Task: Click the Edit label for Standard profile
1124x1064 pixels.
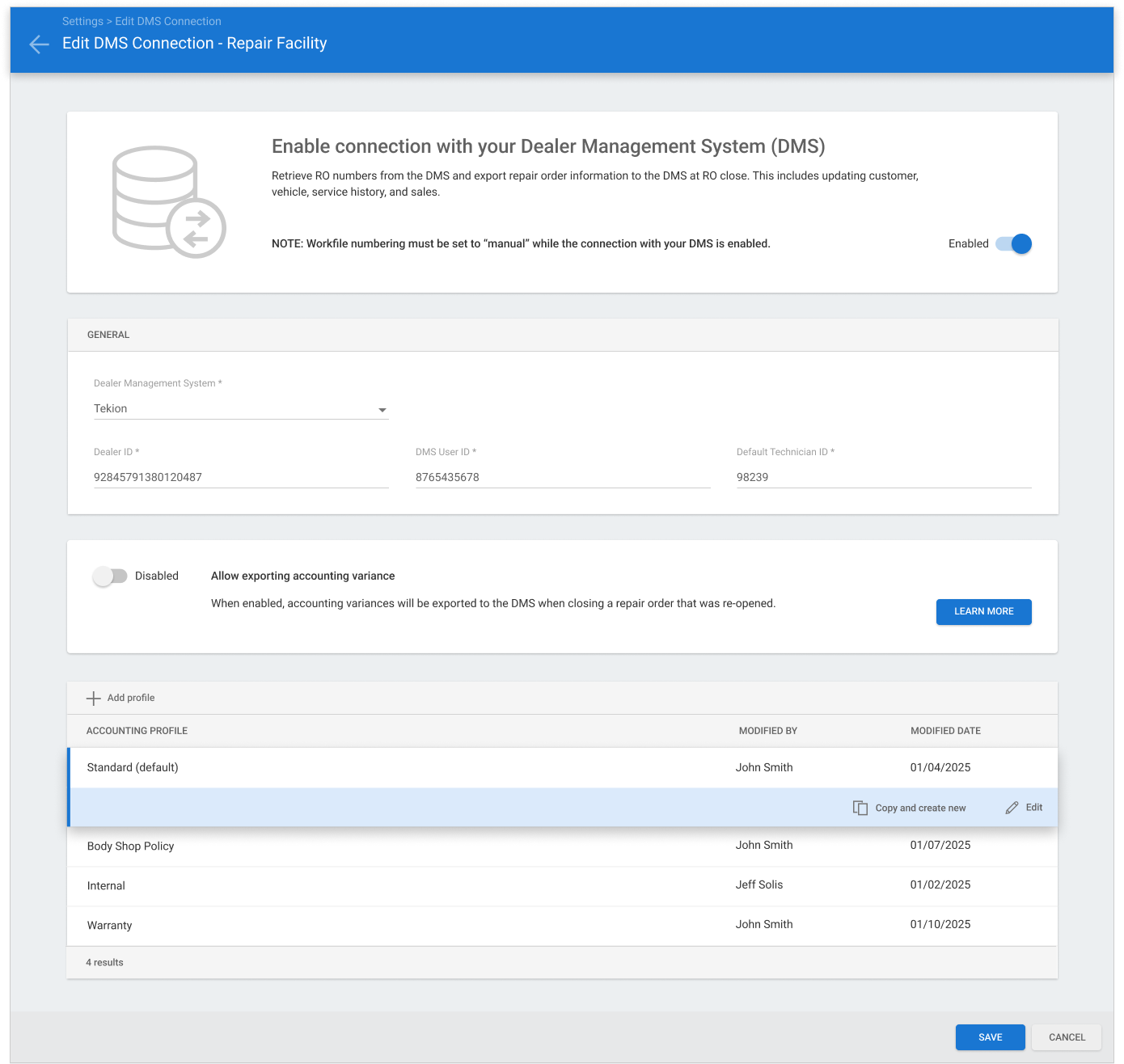Action: (x=1033, y=807)
